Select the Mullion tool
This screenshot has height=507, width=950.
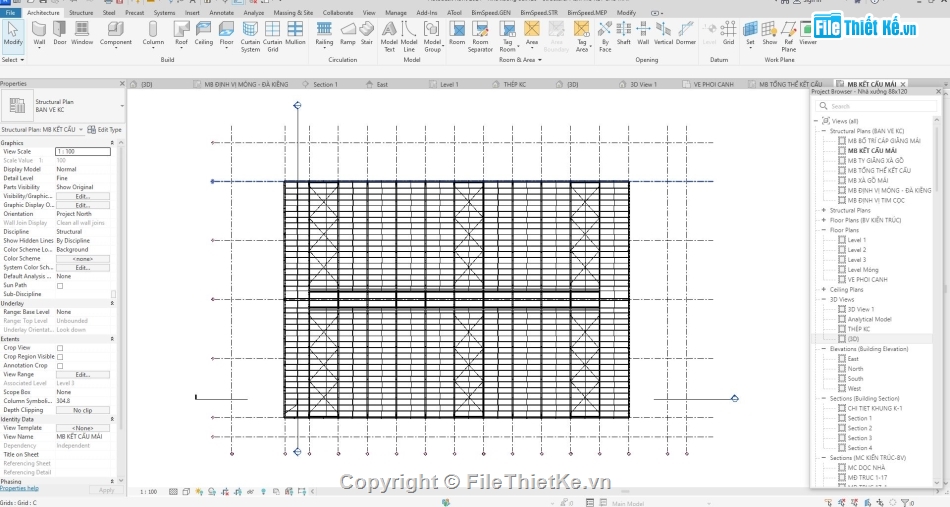pyautogui.click(x=295, y=33)
